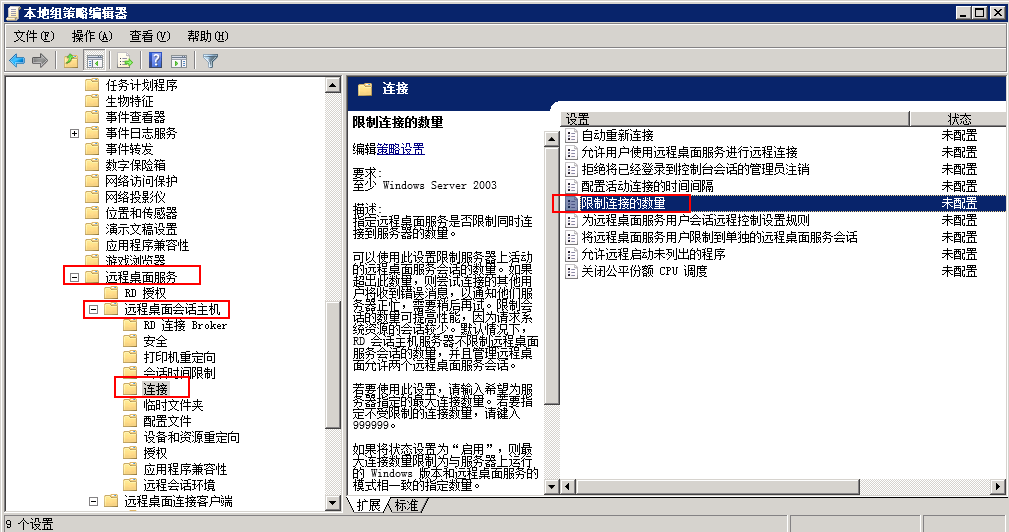
Task: Click the description pane scroll down arrow
Action: pyautogui.click(x=551, y=487)
